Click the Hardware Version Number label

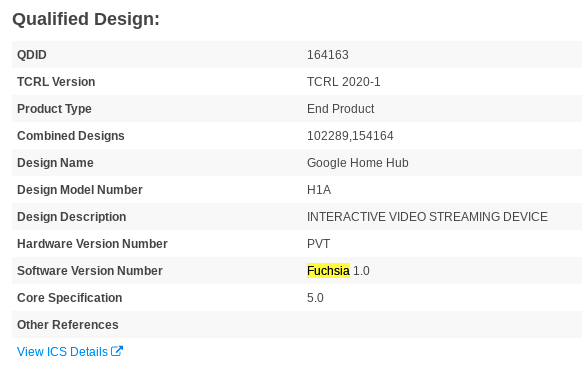pos(92,244)
